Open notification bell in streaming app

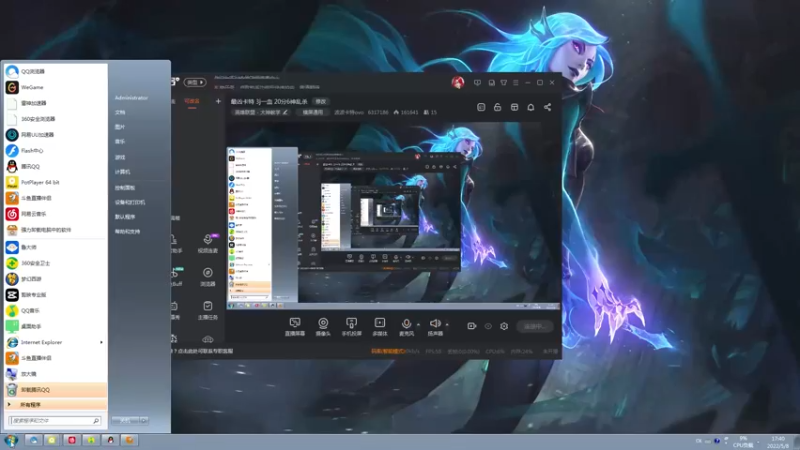[x=531, y=107]
